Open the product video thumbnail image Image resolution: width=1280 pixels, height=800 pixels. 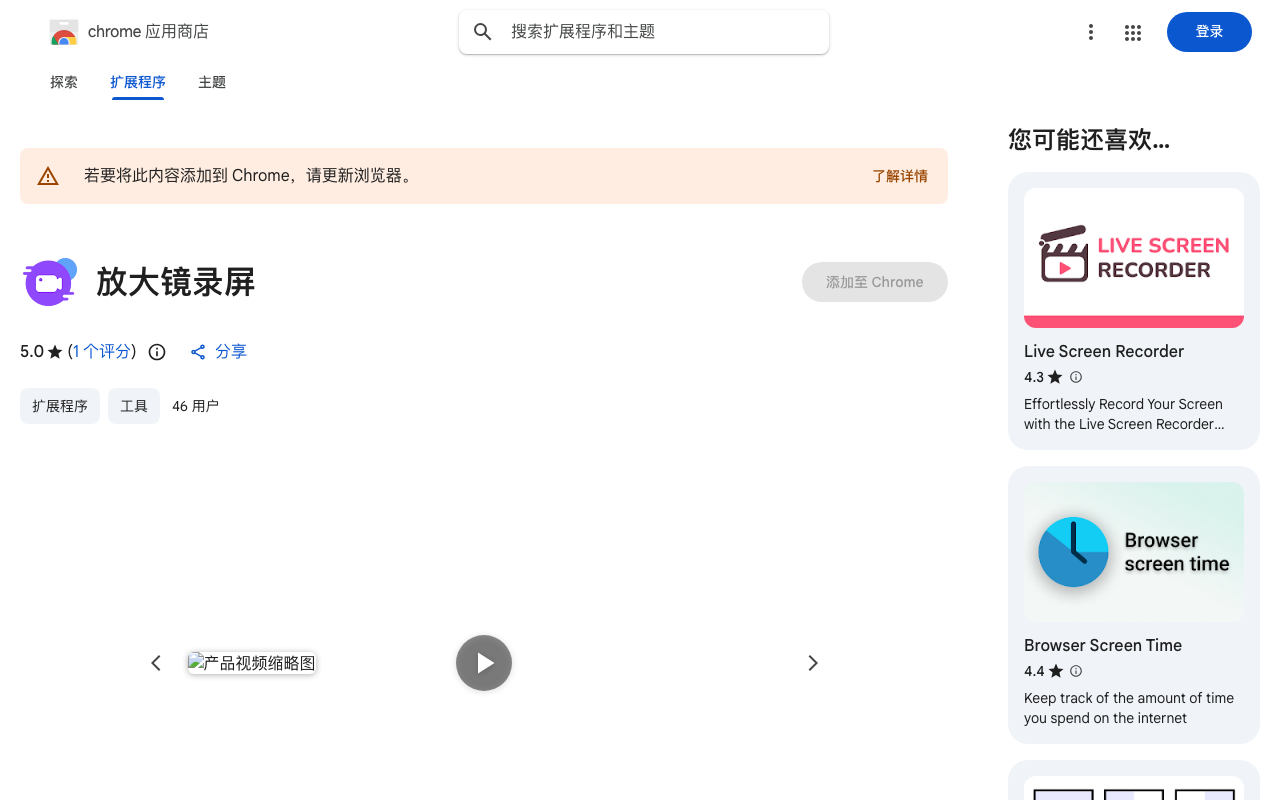pos(252,663)
